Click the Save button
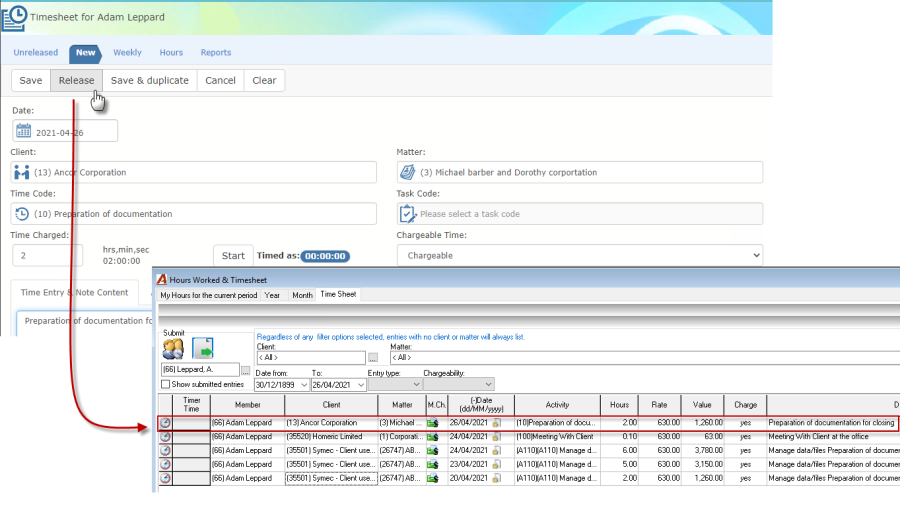The width and height of the screenshot is (900, 511). (x=31, y=80)
